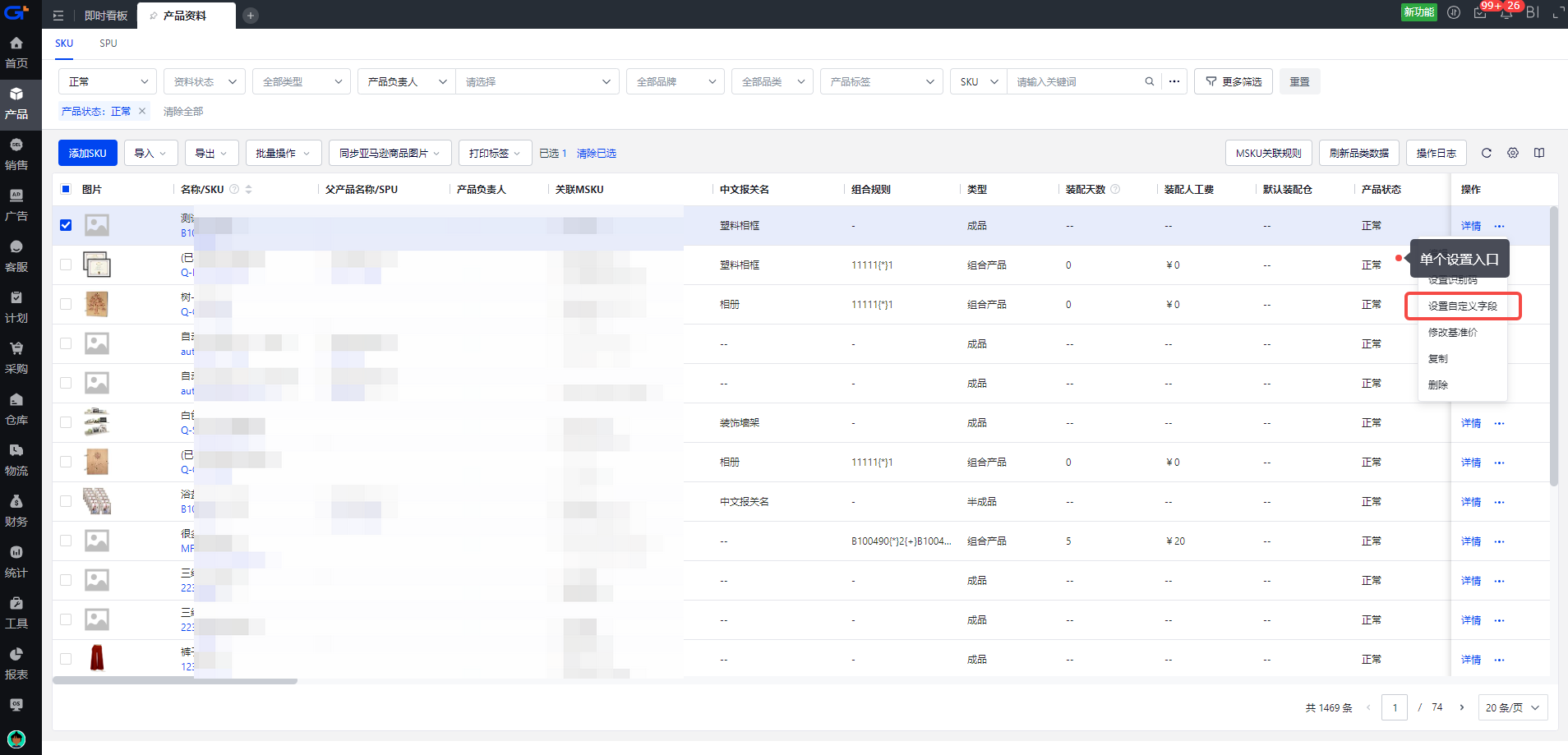The image size is (1568, 755).
Task: Open 财务 finance sidebar icon
Action: [x=16, y=510]
